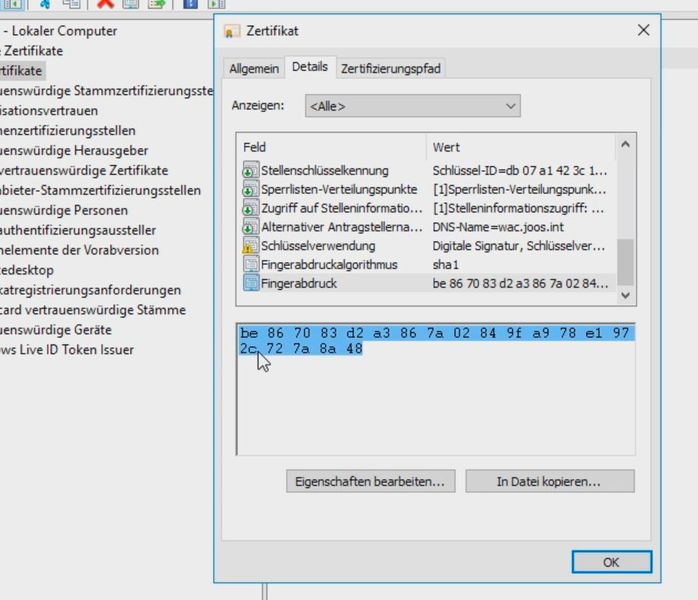Select the enzertifizierungsstellen tree node

68,130
